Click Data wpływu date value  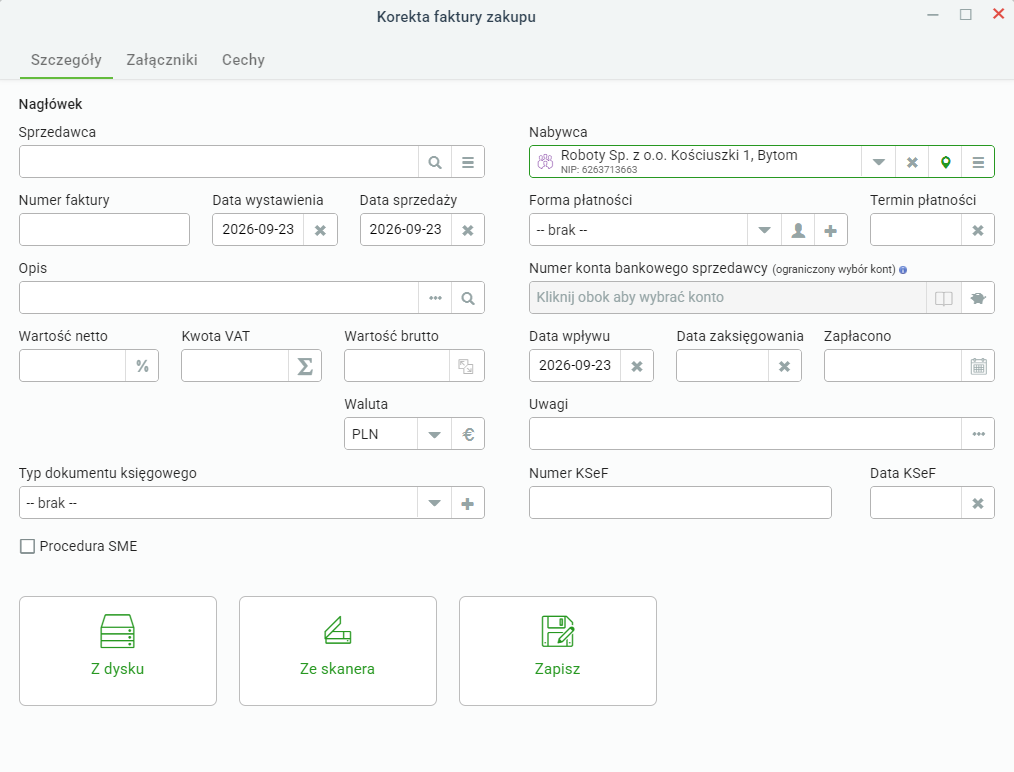tap(575, 366)
